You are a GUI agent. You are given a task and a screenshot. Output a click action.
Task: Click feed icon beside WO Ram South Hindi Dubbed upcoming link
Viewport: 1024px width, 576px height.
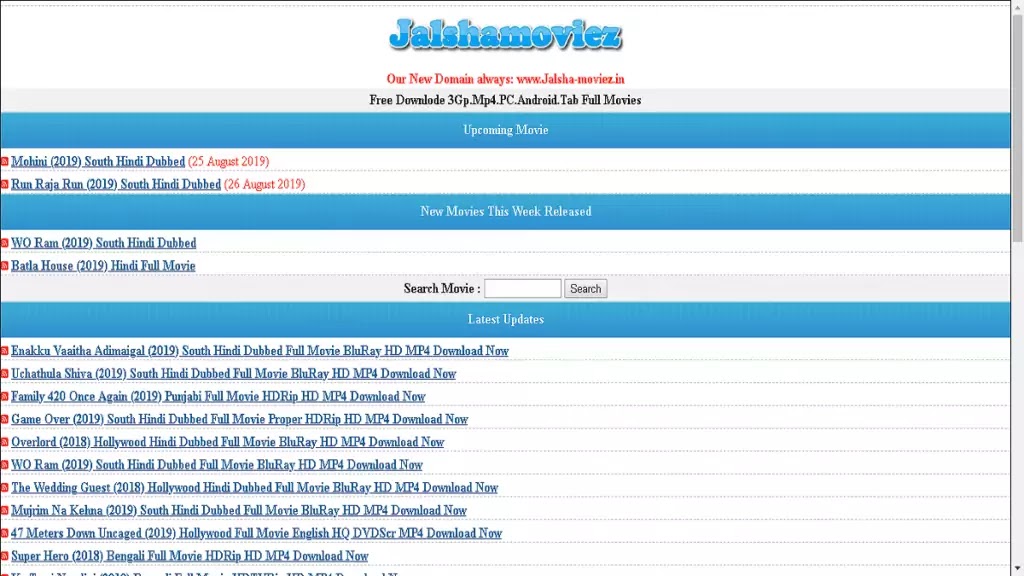pos(5,243)
